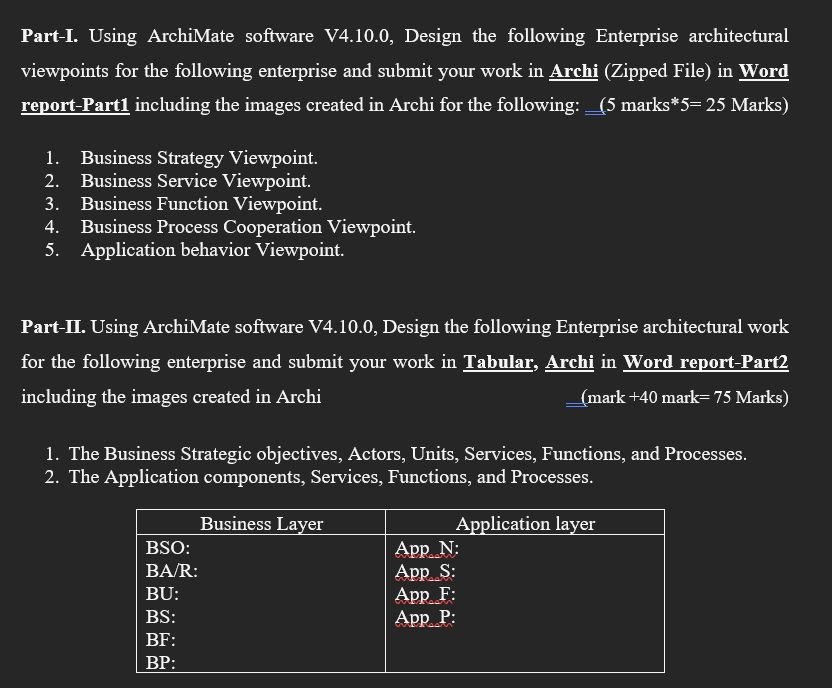Click Business Function Viewpoint in the numbered list
The width and height of the screenshot is (832, 688).
[x=201, y=204]
